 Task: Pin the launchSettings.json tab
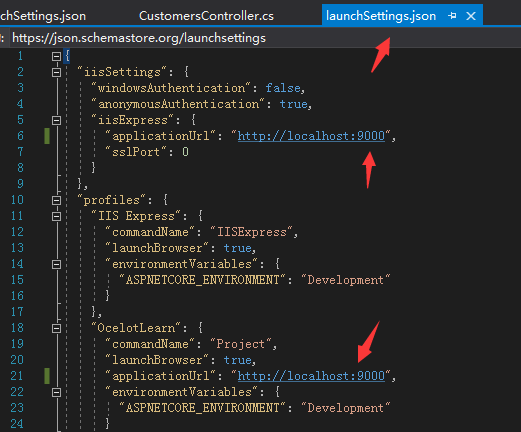(452, 16)
